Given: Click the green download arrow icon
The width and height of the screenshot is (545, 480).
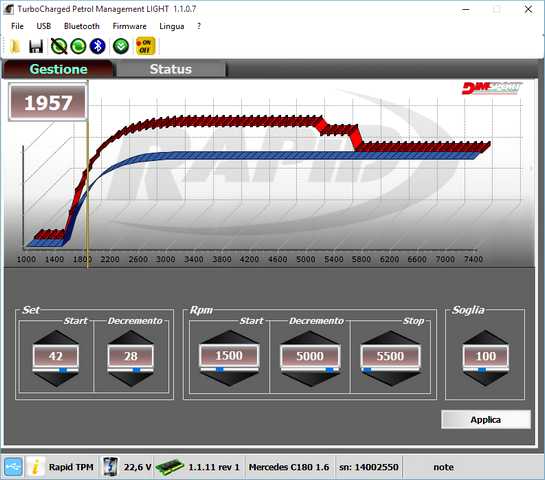Looking at the screenshot, I should click(x=121, y=46).
